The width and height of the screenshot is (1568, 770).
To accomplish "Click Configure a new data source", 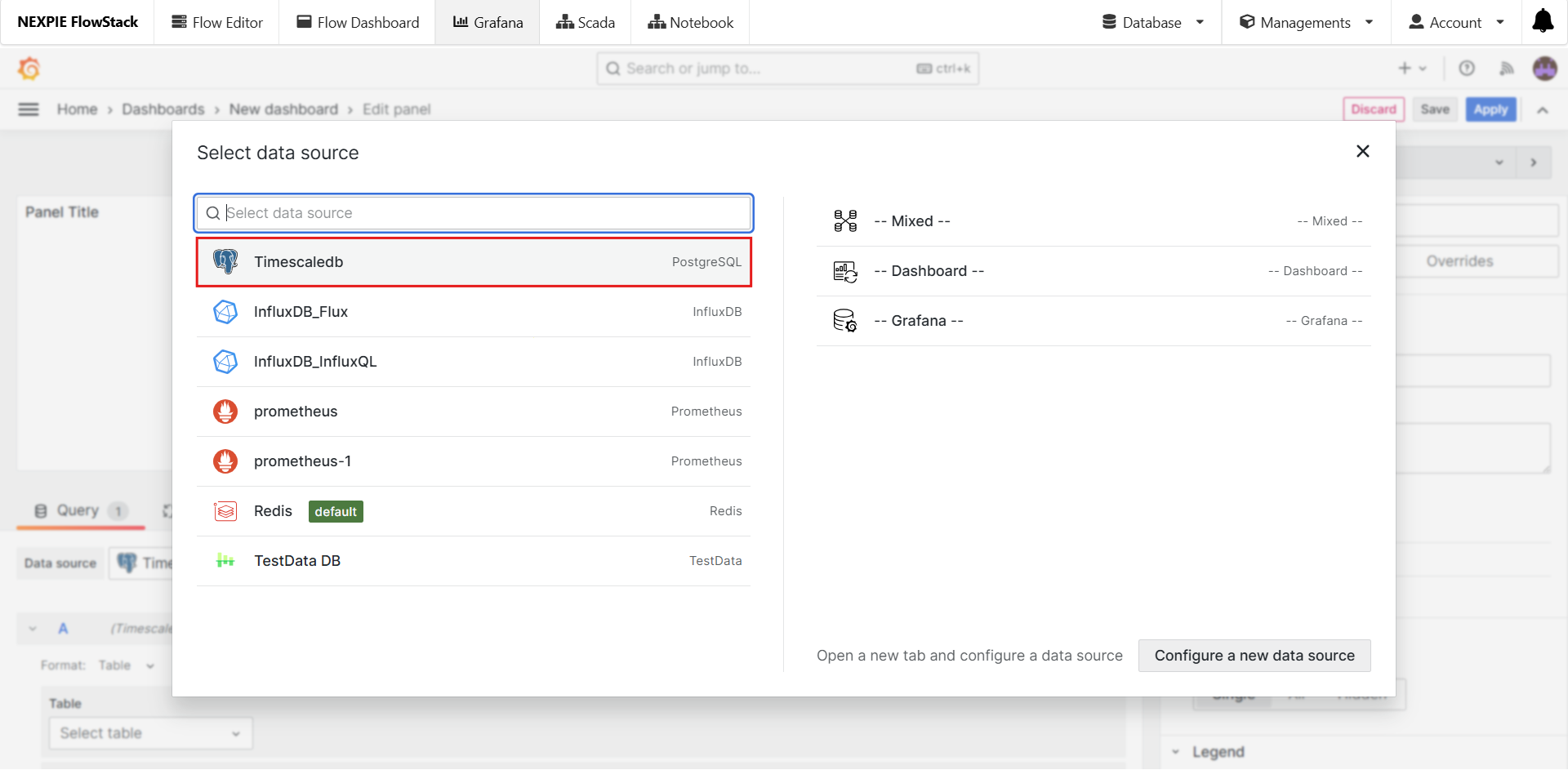I will click(x=1254, y=656).
